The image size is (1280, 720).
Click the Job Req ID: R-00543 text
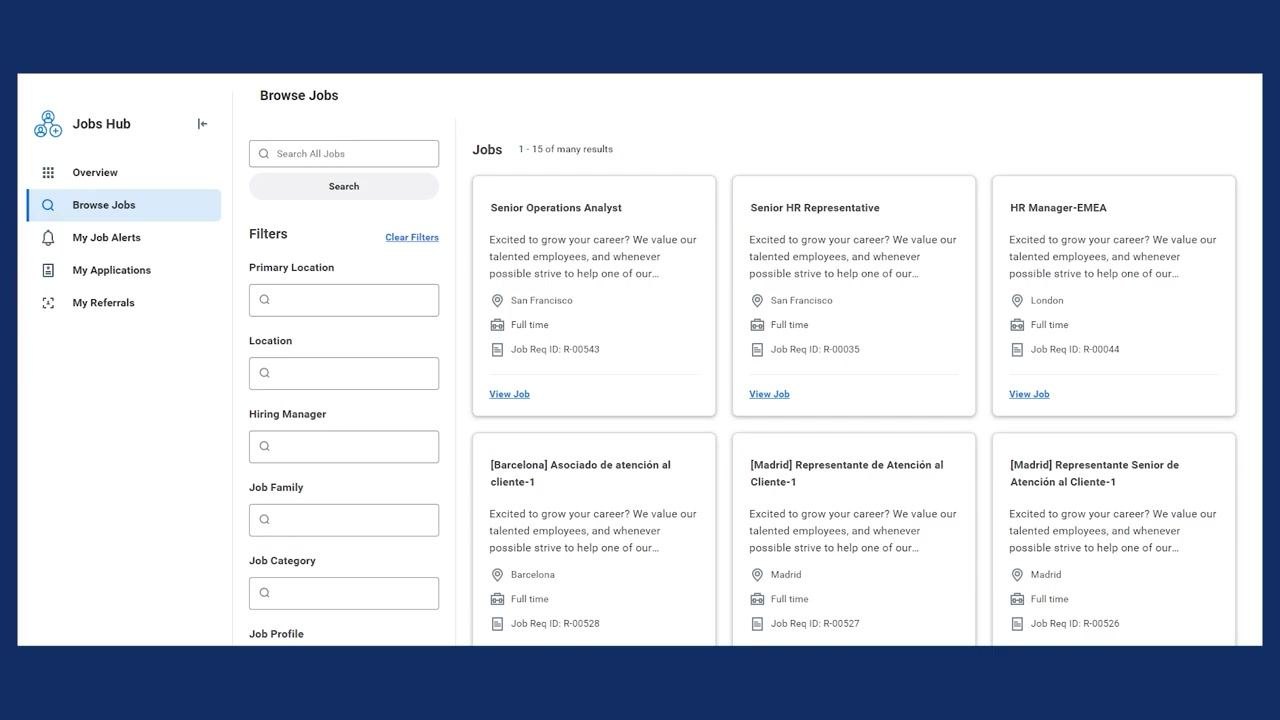[x=555, y=350]
